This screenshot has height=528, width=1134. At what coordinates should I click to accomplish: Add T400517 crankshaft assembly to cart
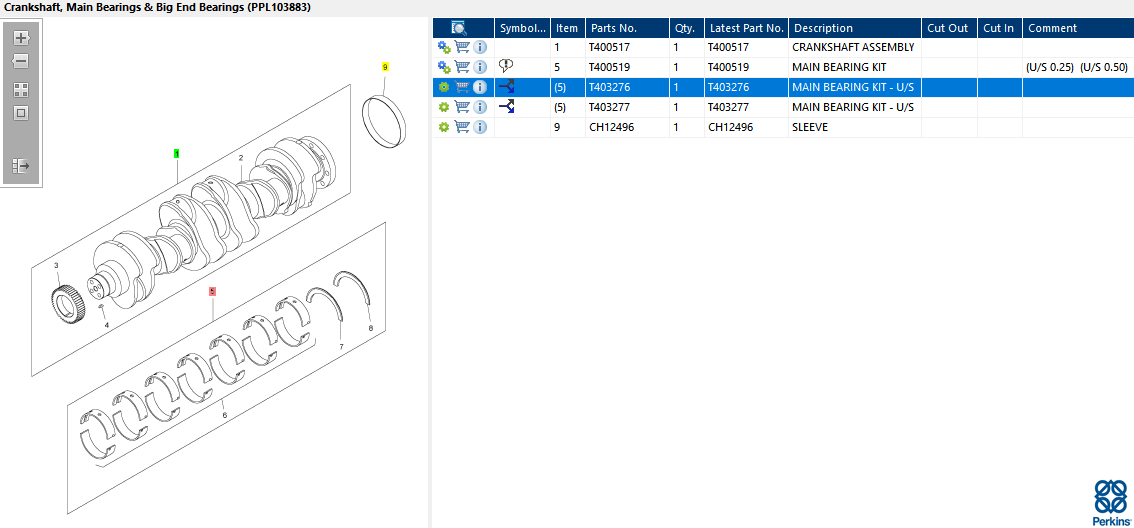[x=462, y=47]
